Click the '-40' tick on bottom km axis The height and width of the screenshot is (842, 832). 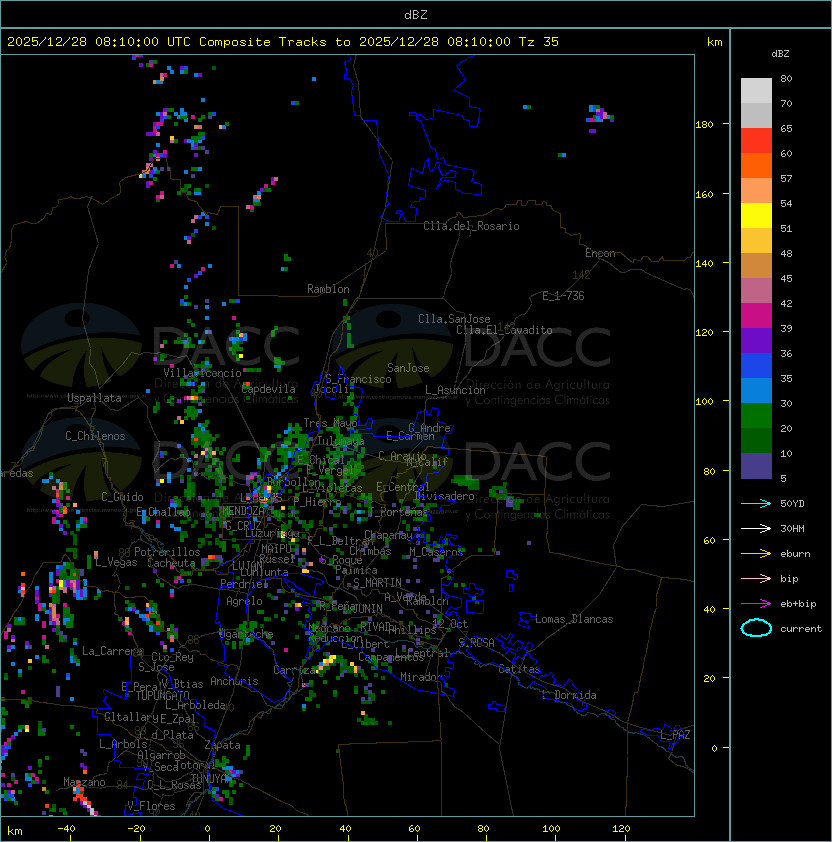(x=66, y=829)
